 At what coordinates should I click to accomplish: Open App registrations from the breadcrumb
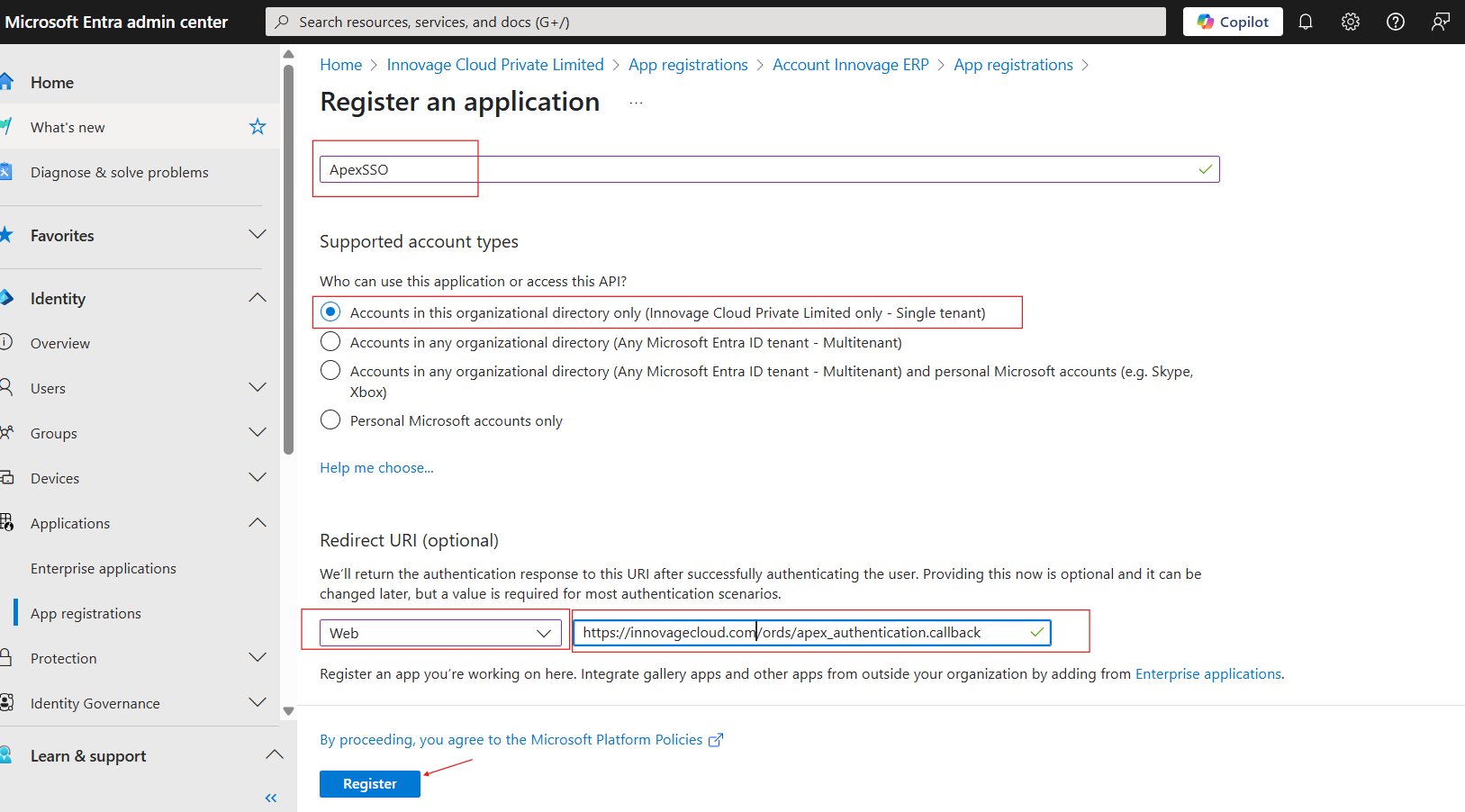pos(688,64)
